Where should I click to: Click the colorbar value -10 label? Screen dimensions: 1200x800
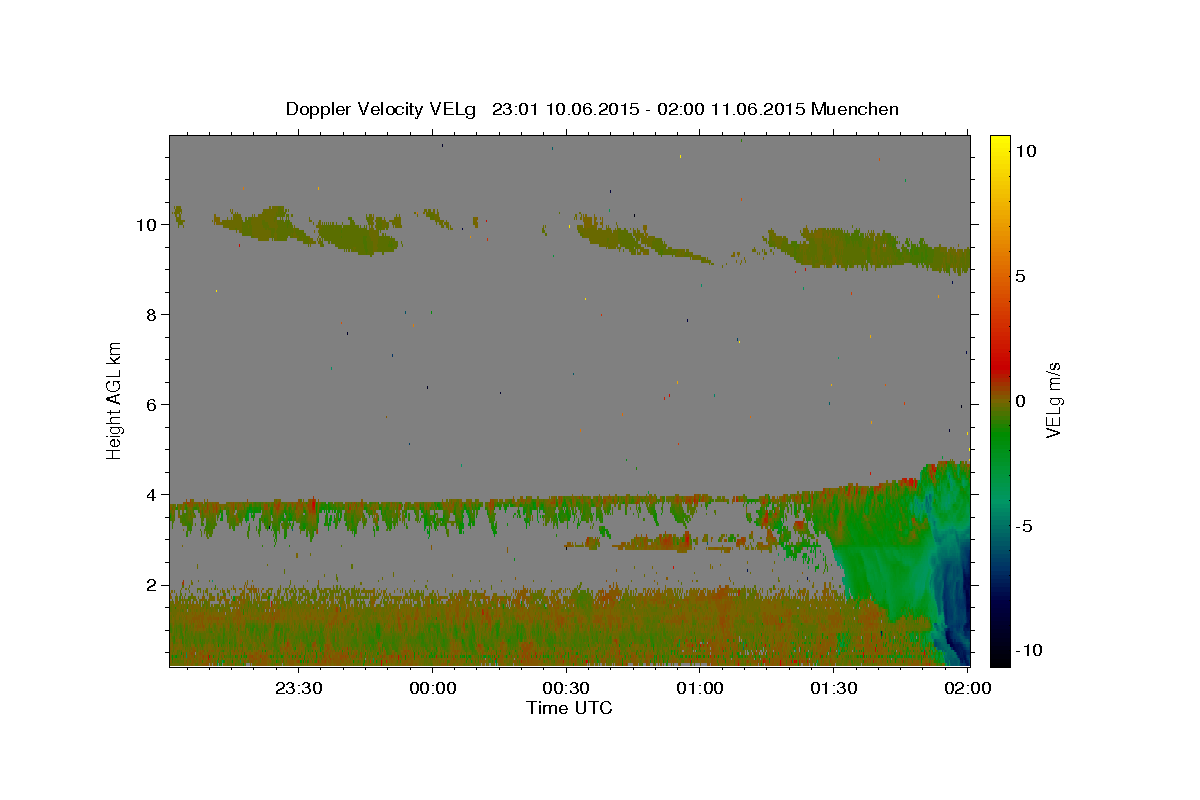(1029, 651)
